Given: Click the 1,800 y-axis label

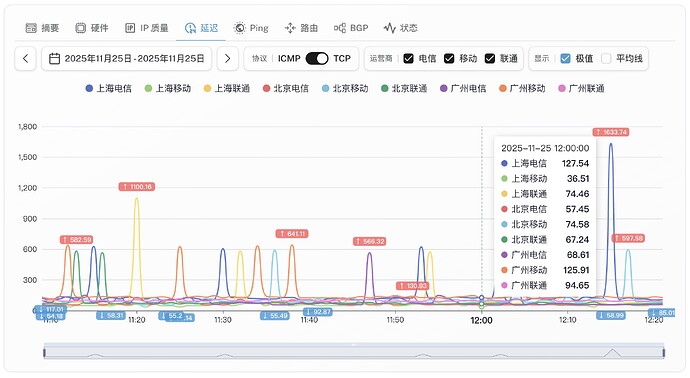Looking at the screenshot, I should (x=27, y=127).
